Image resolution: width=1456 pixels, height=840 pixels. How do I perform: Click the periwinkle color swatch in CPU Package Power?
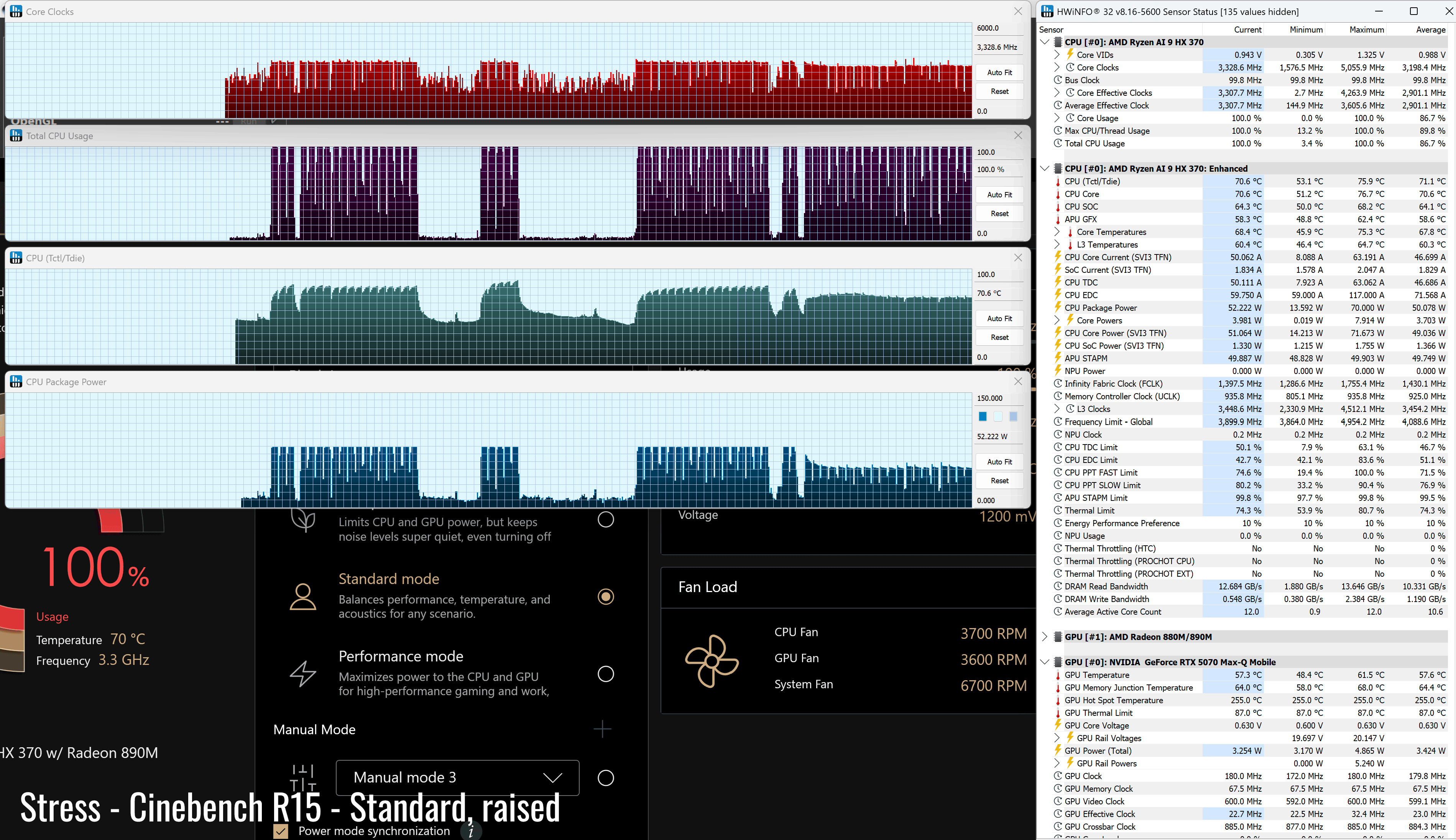click(1013, 417)
